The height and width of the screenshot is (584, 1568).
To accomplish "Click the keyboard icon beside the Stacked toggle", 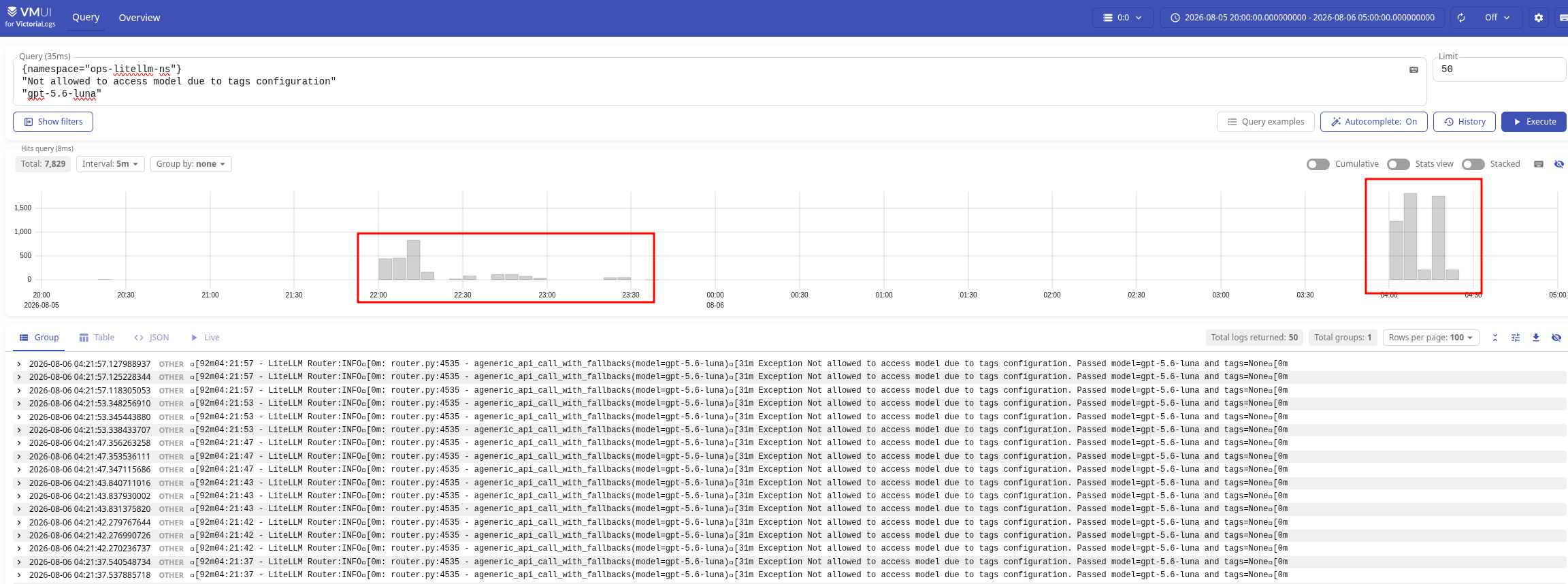I will 1539,164.
